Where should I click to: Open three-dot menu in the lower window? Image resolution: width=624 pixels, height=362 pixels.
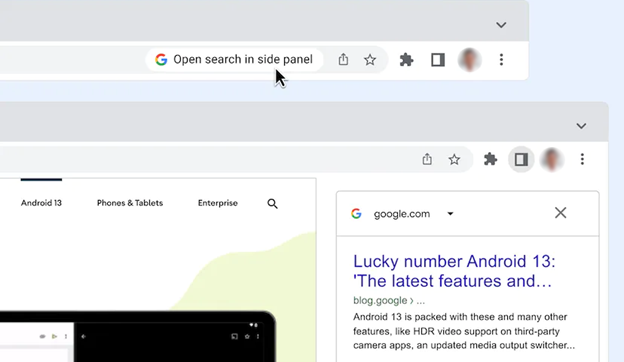click(x=582, y=159)
